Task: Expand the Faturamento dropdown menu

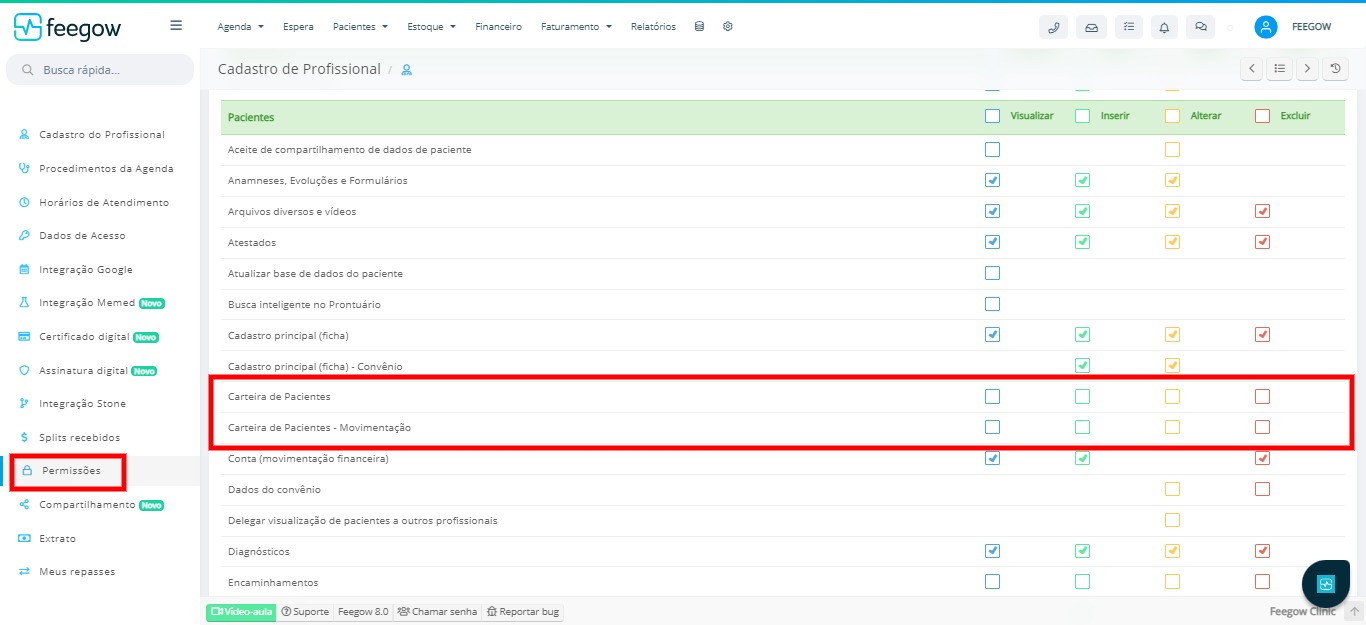Action: click(x=576, y=27)
